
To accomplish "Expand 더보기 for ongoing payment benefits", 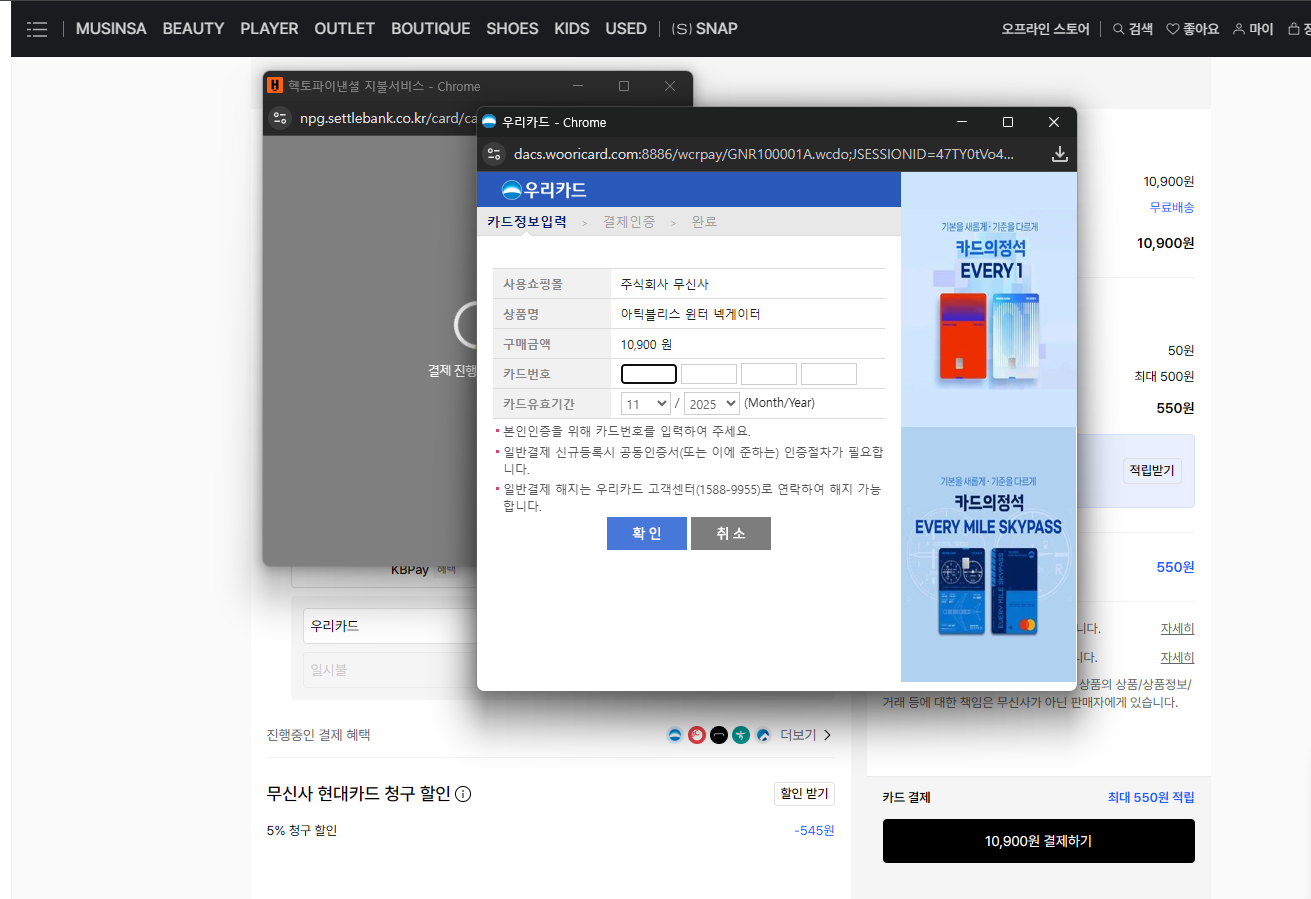I will pyautogui.click(x=806, y=735).
